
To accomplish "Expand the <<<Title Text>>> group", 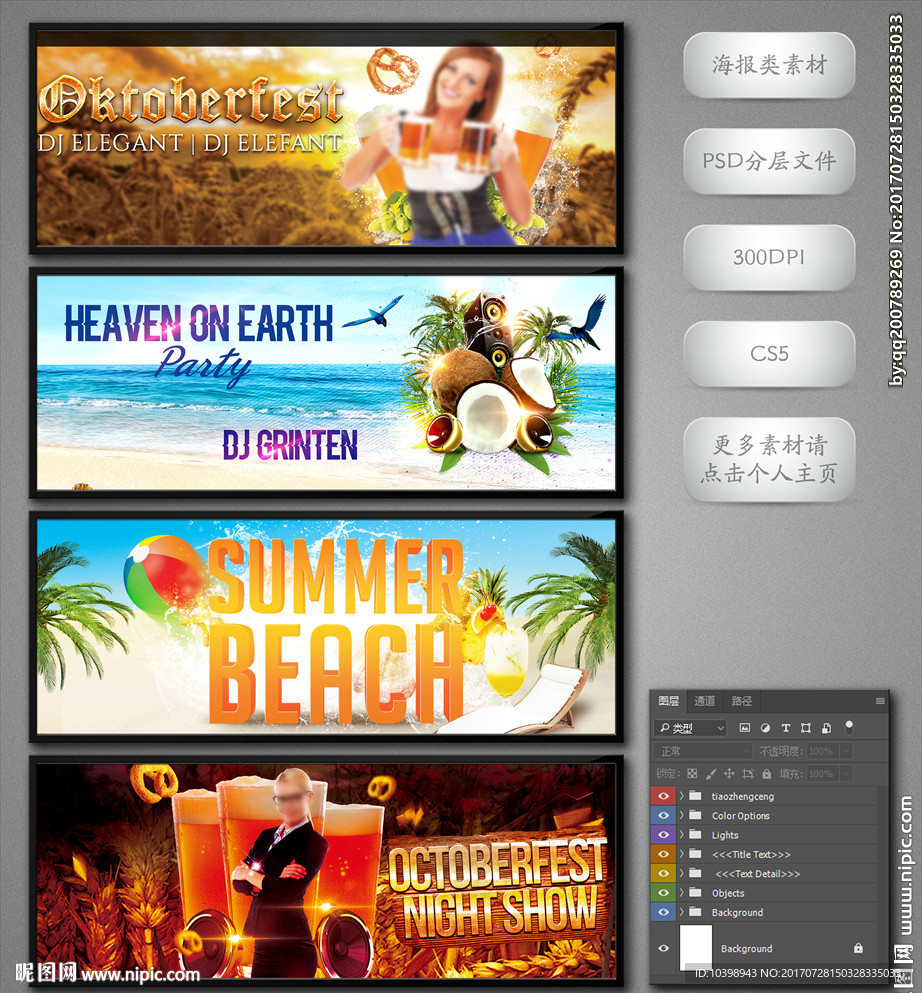I will [x=682, y=855].
